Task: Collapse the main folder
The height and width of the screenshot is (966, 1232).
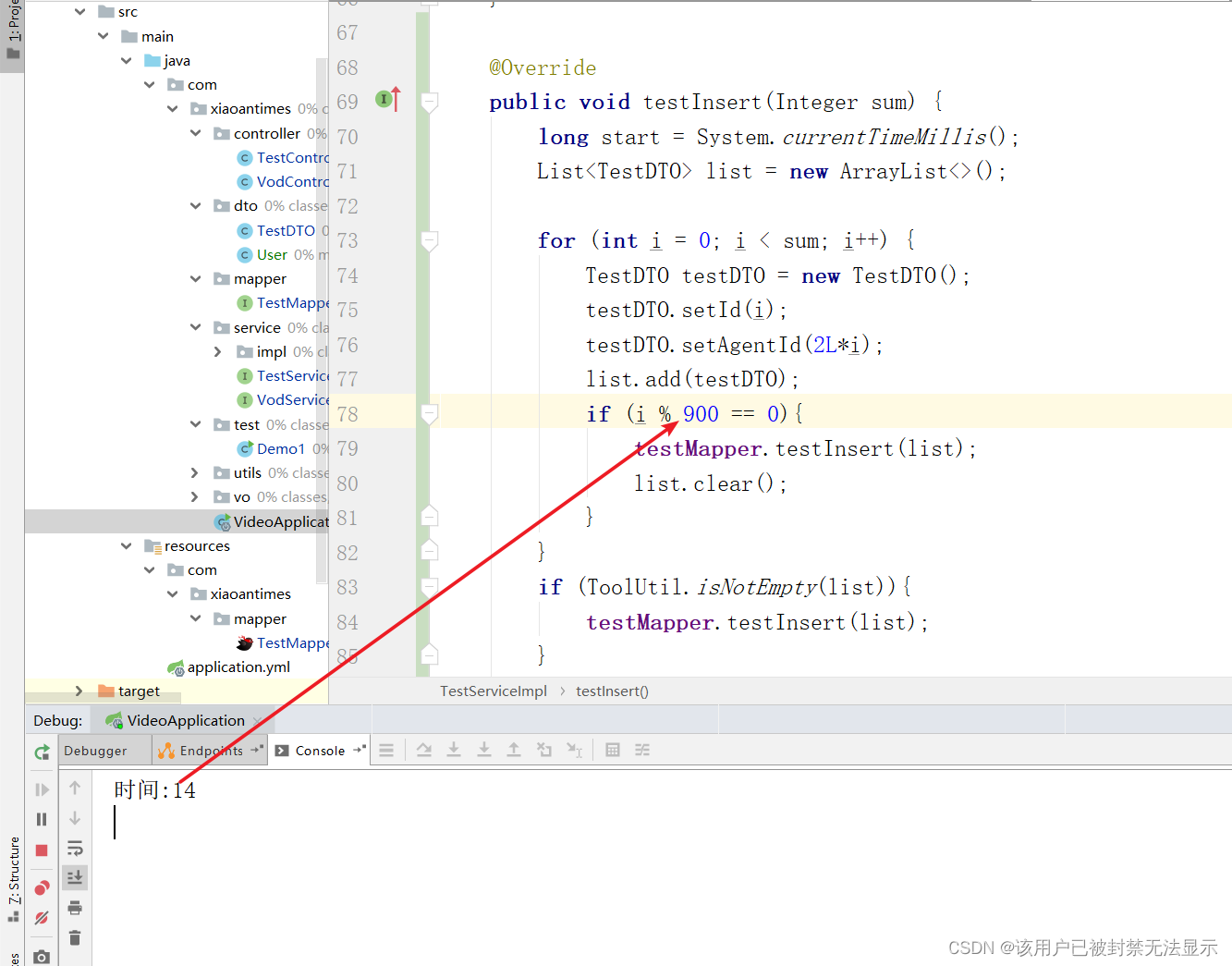Action: [x=103, y=36]
